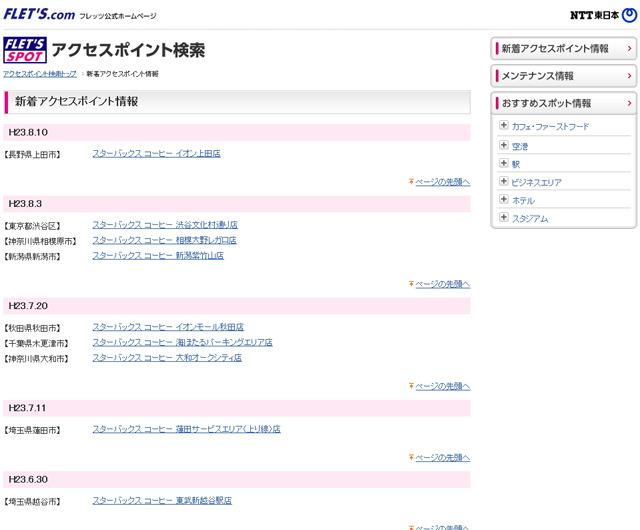Expand the カフェ・ファーストフード plus icon
This screenshot has height=530, width=640.
[x=504, y=125]
